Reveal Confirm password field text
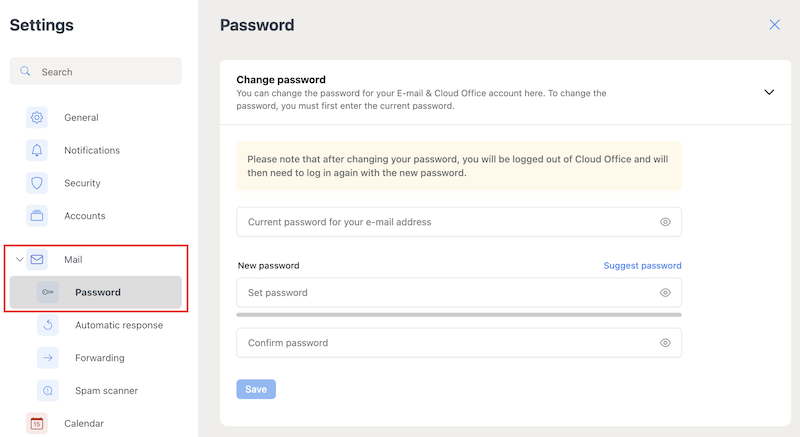The height and width of the screenshot is (437, 800). point(665,343)
